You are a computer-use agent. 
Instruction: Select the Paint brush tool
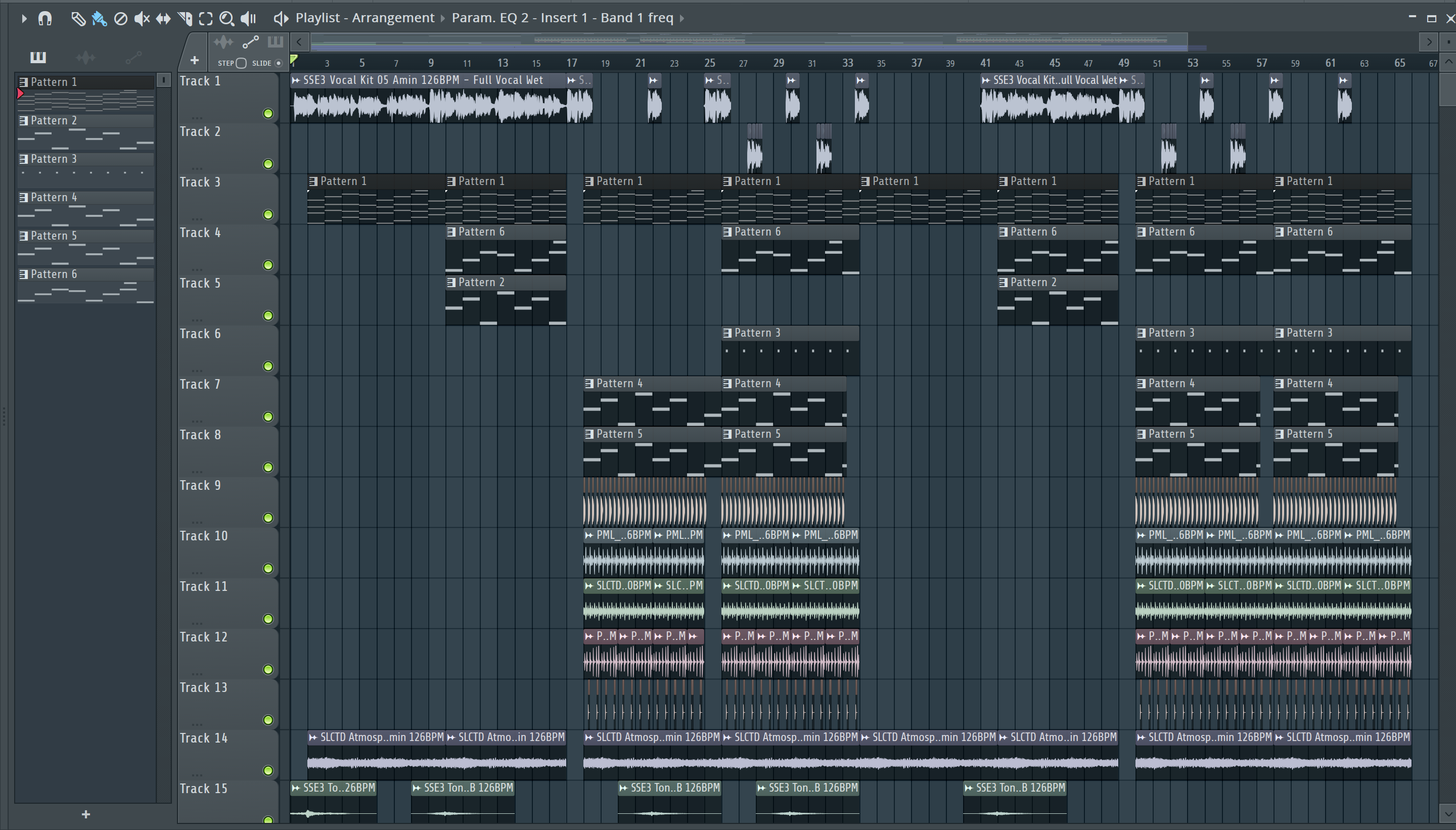coord(99,19)
